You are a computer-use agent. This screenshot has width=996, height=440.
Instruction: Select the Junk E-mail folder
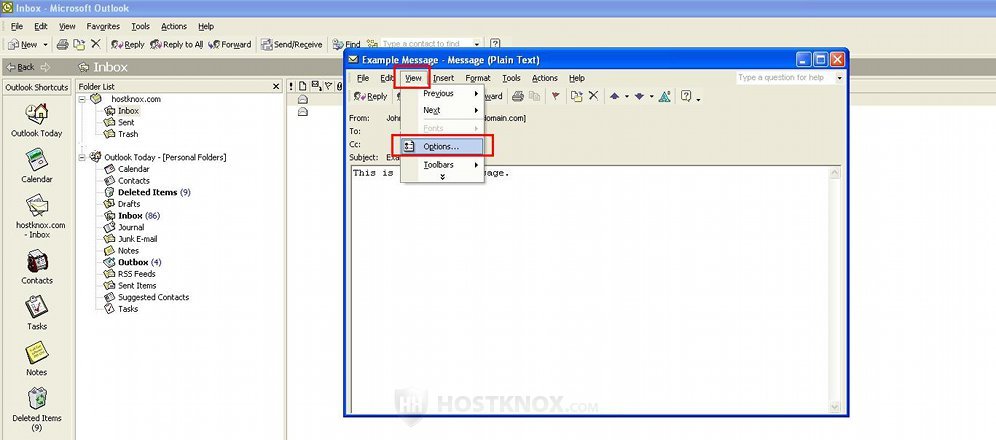click(137, 239)
